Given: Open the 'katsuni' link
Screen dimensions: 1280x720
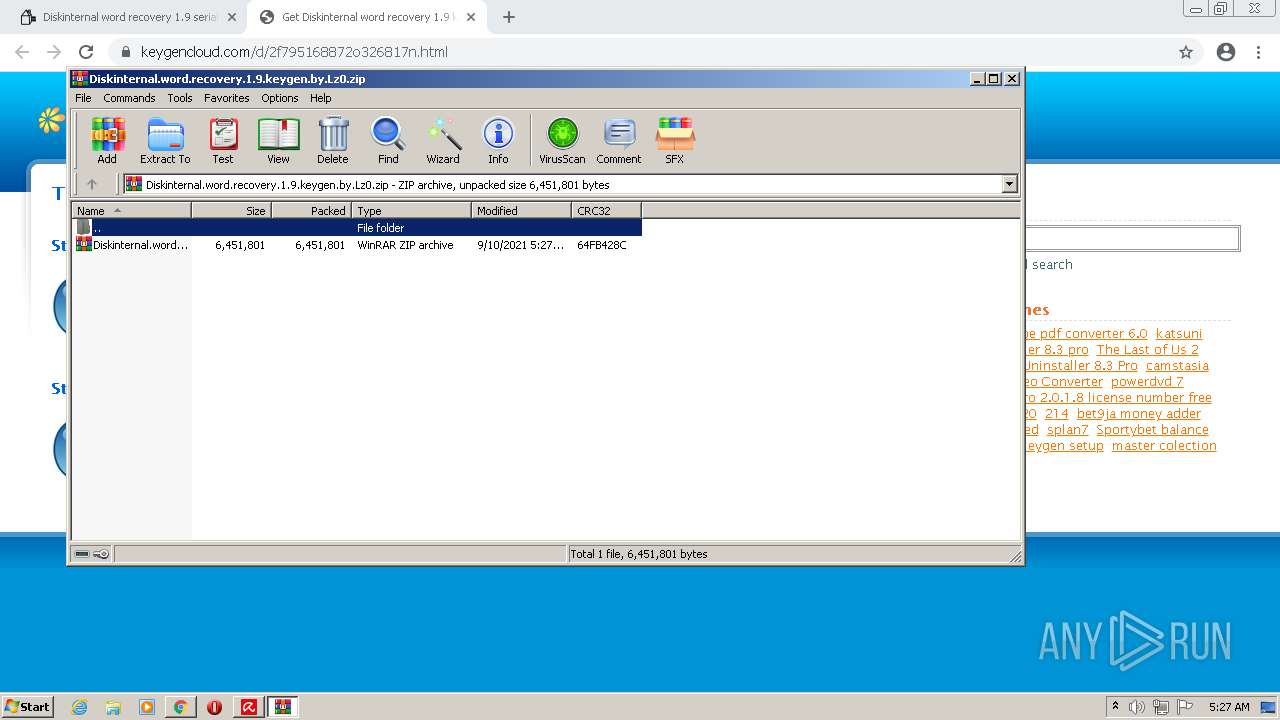Looking at the screenshot, I should coord(1179,334).
